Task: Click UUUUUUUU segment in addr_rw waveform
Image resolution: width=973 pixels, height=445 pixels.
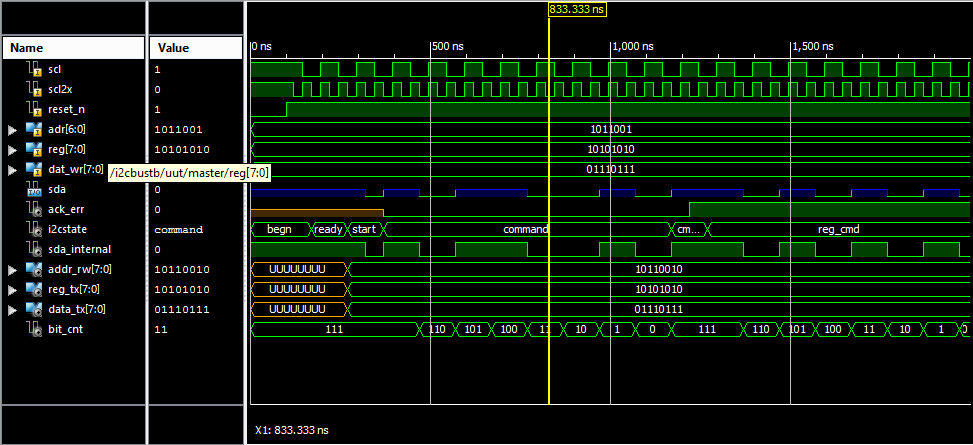Action: tap(297, 269)
